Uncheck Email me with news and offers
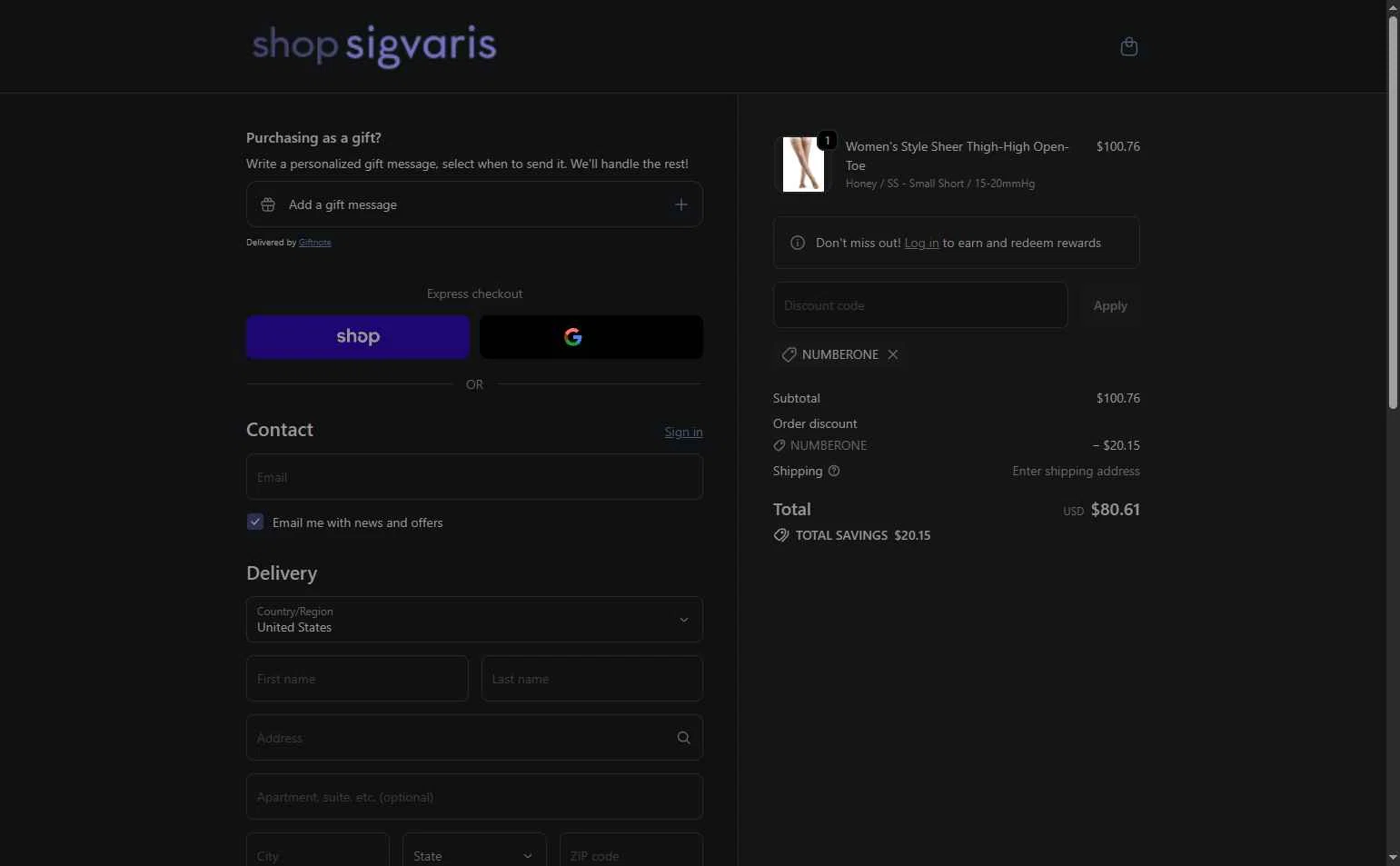This screenshot has width=1400, height=866. (x=255, y=522)
